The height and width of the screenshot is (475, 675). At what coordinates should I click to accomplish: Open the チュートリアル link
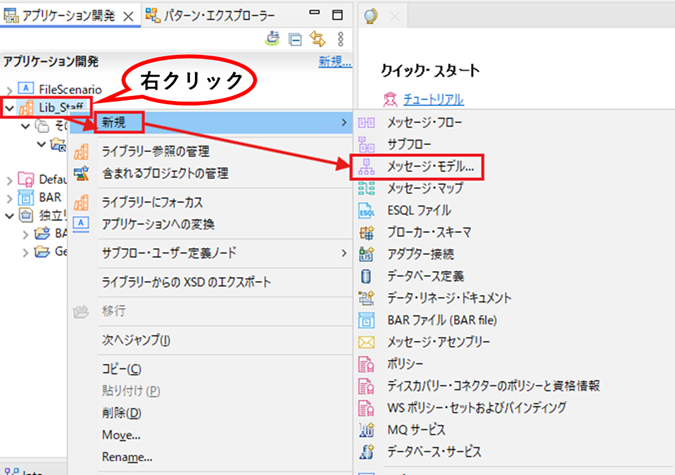pos(433,99)
